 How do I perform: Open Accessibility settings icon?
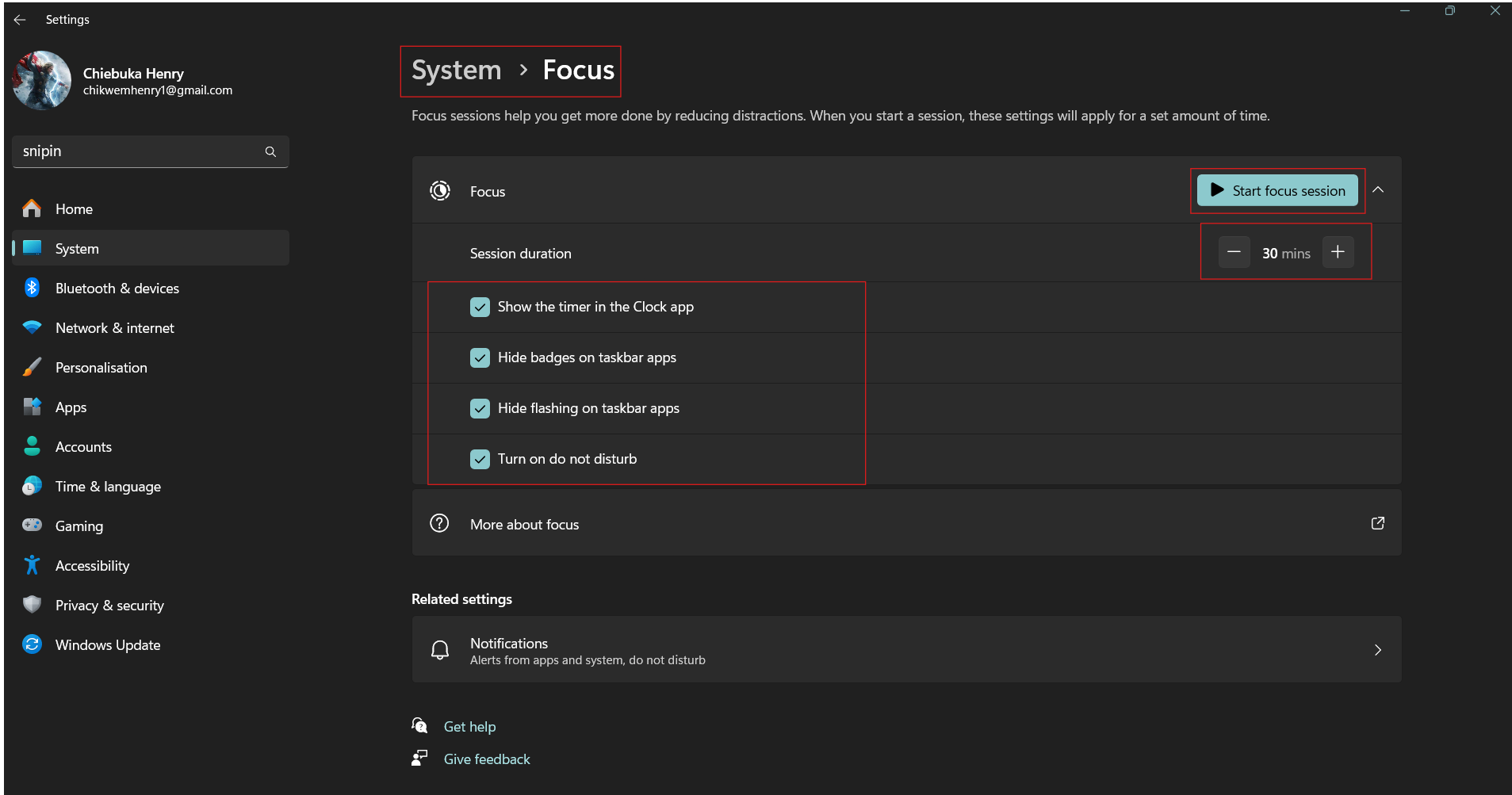tap(32, 565)
